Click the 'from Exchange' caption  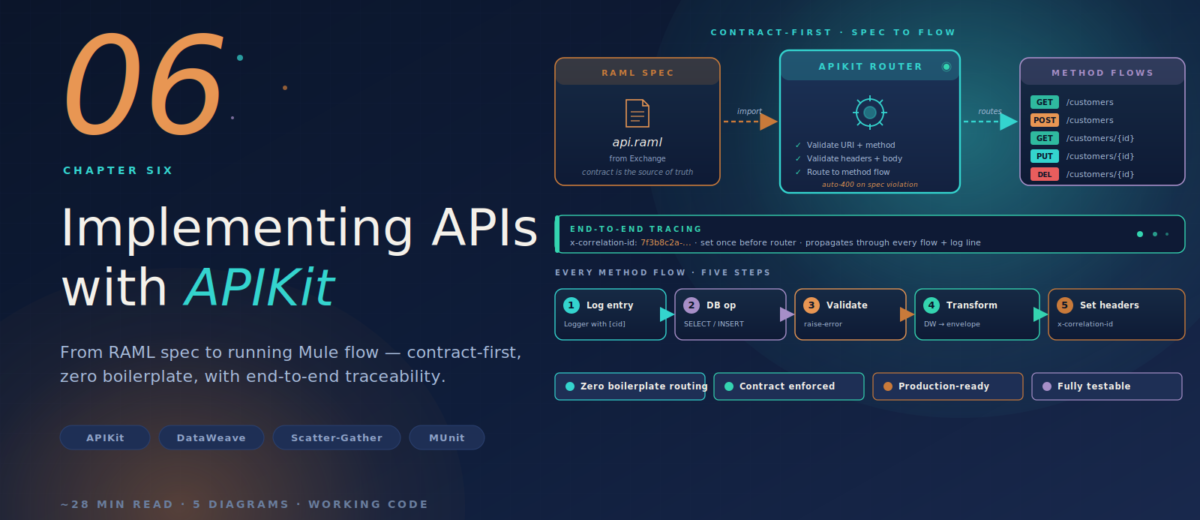pyautogui.click(x=638, y=158)
